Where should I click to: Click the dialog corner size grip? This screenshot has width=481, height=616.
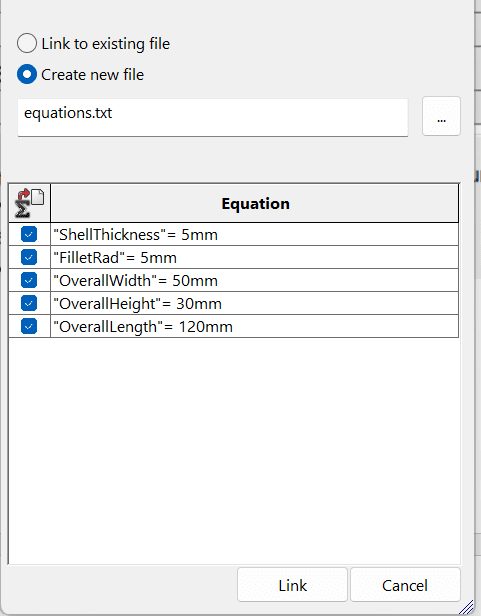click(x=466, y=607)
